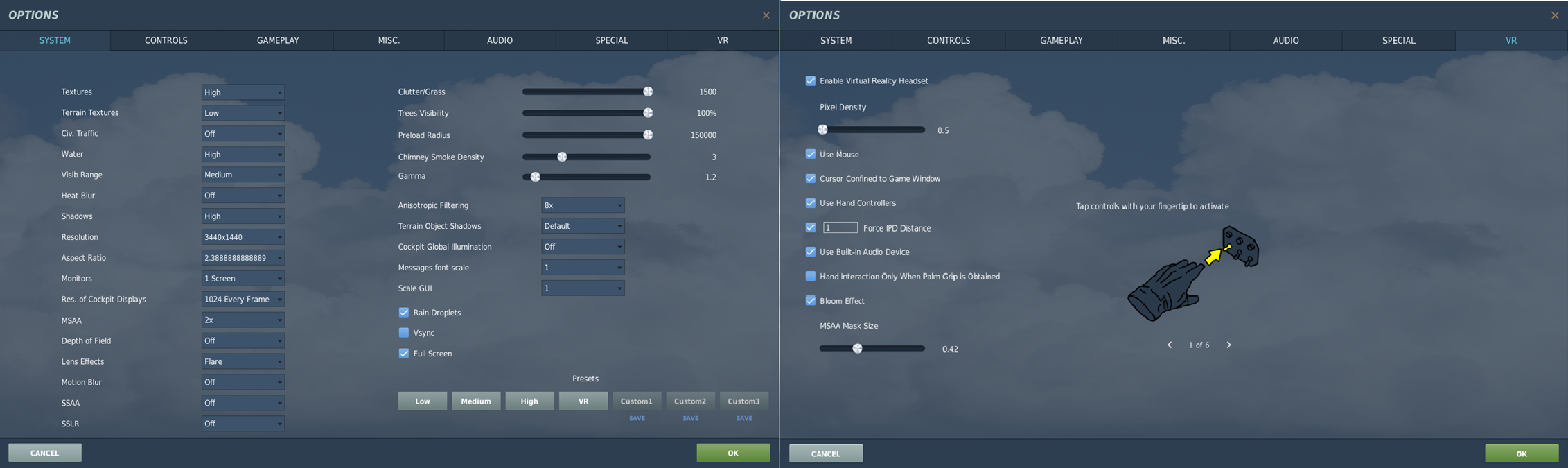Open the Cockpit Global Illumination dropdown
The height and width of the screenshot is (468, 1568).
tap(583, 247)
